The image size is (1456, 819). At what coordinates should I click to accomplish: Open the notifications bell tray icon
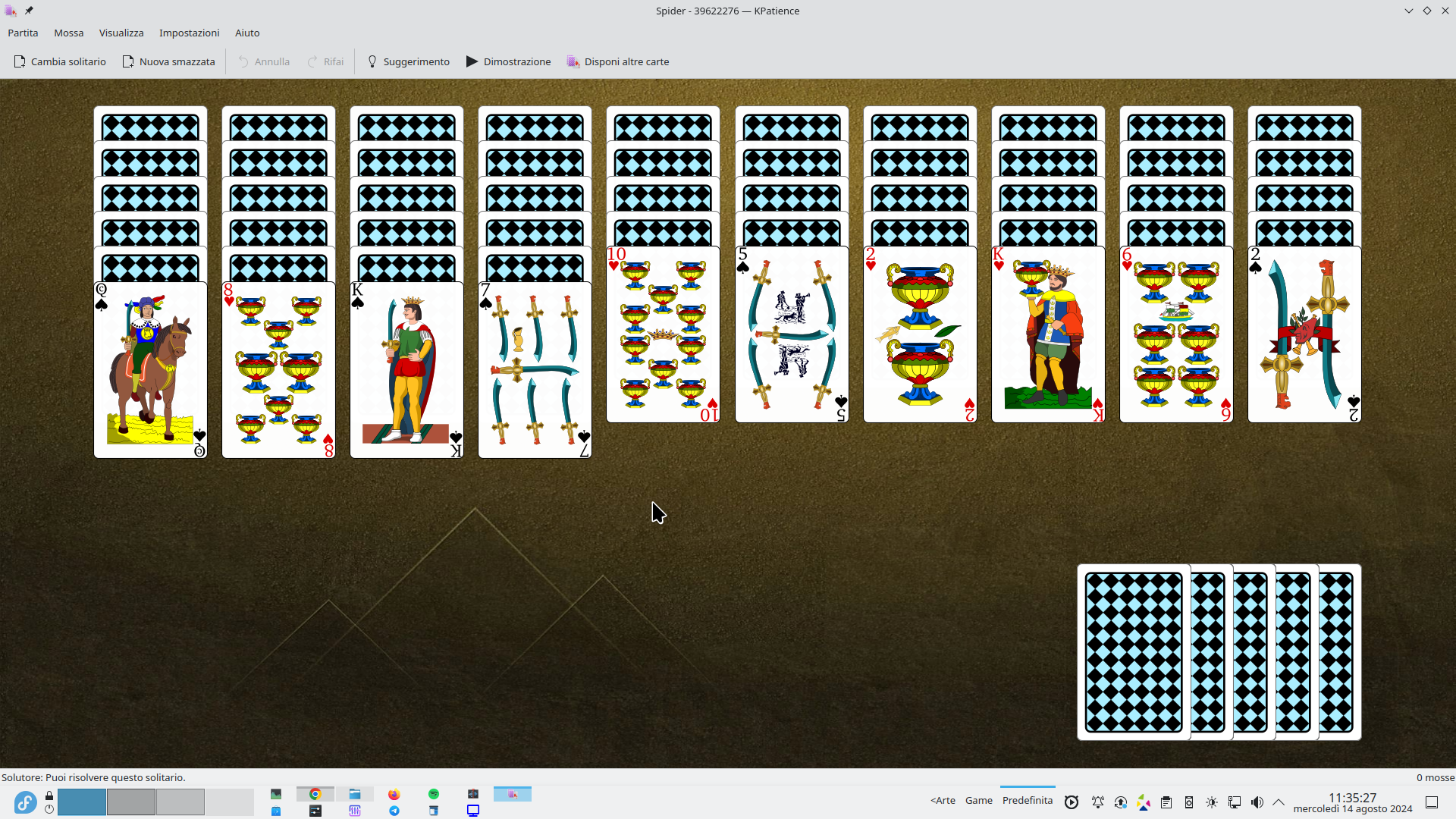tap(1097, 802)
